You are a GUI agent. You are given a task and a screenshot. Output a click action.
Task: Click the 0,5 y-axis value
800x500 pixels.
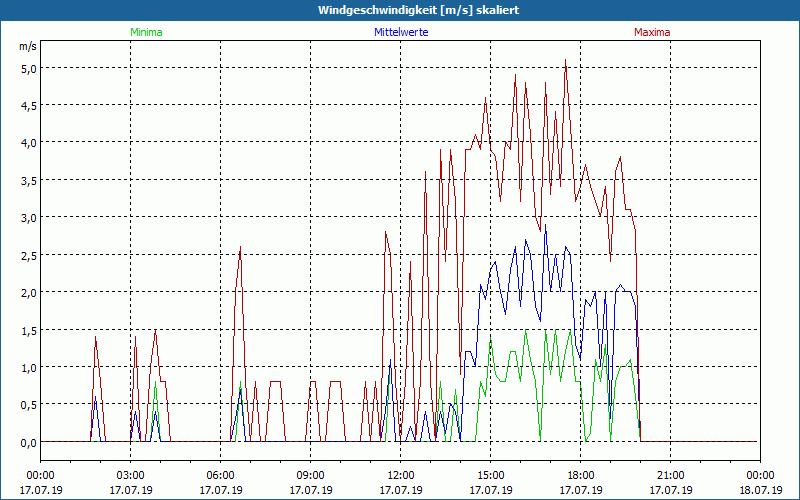[x=28, y=405]
